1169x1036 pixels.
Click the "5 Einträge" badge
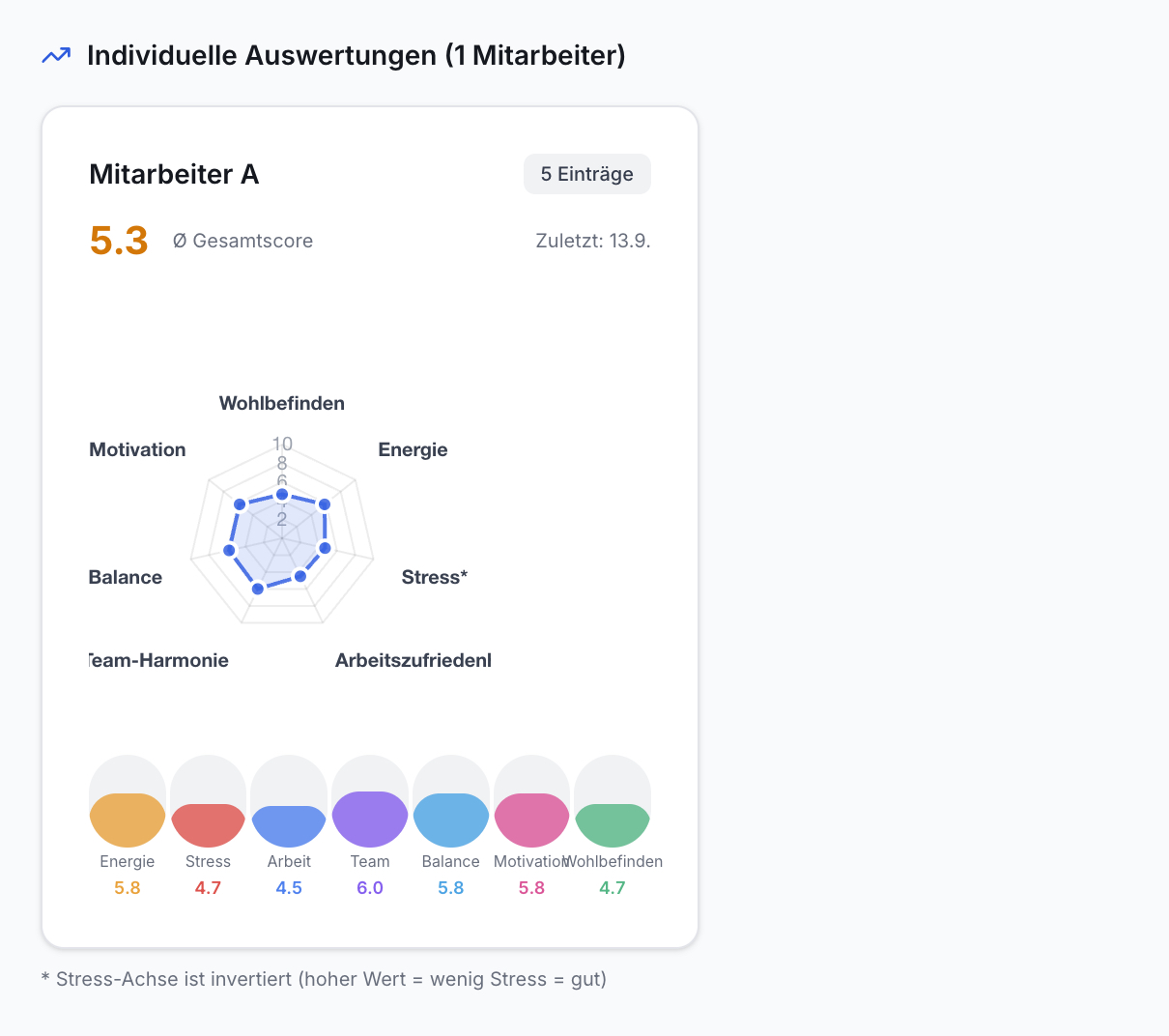(x=587, y=174)
